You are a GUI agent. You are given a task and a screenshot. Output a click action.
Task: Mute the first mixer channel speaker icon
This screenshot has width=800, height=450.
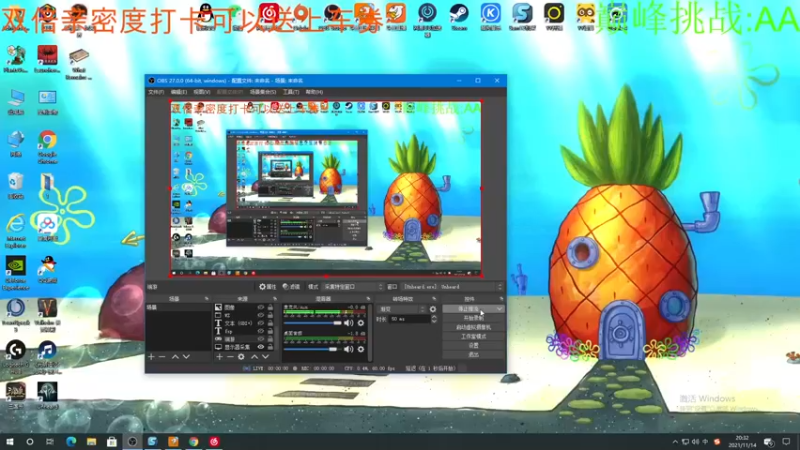pyautogui.click(x=348, y=323)
